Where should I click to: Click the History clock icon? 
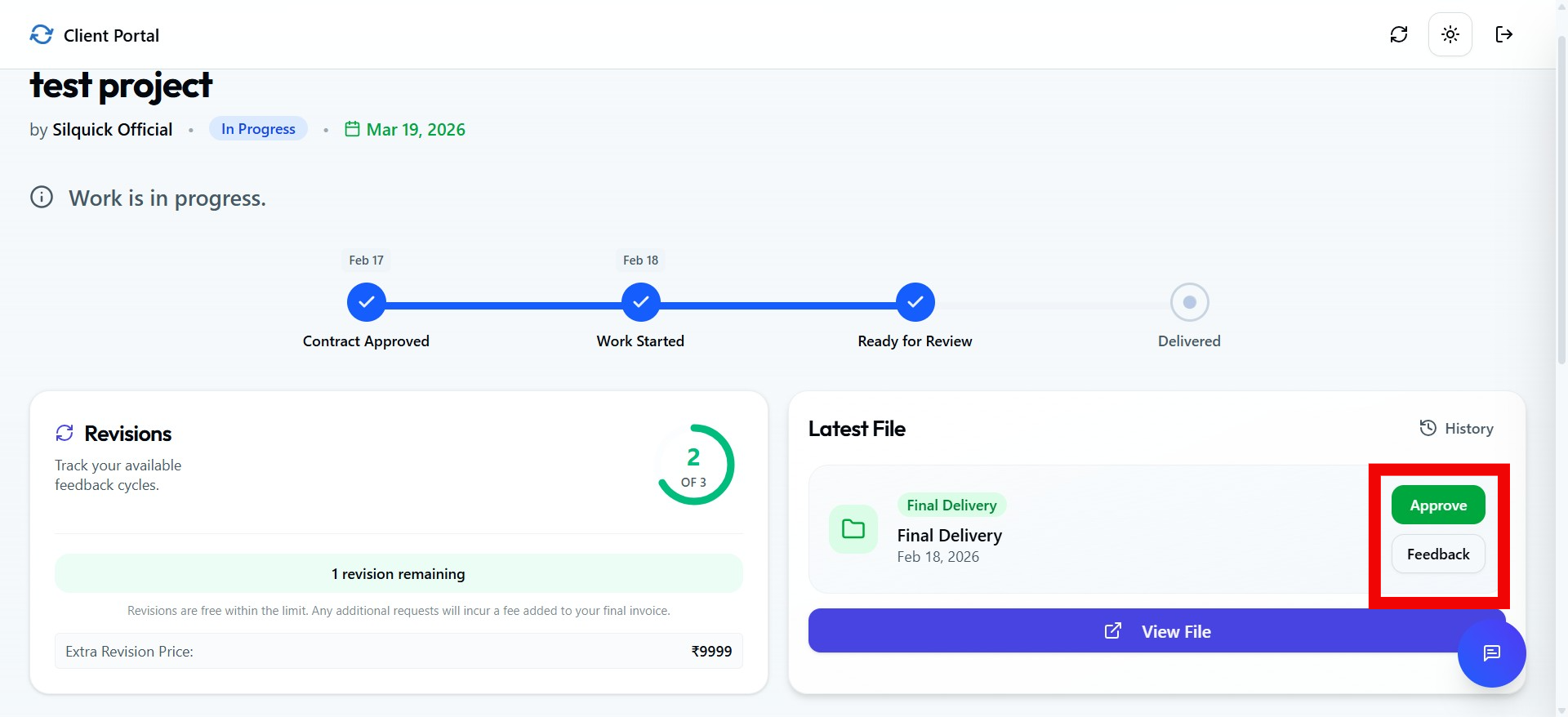(x=1428, y=428)
